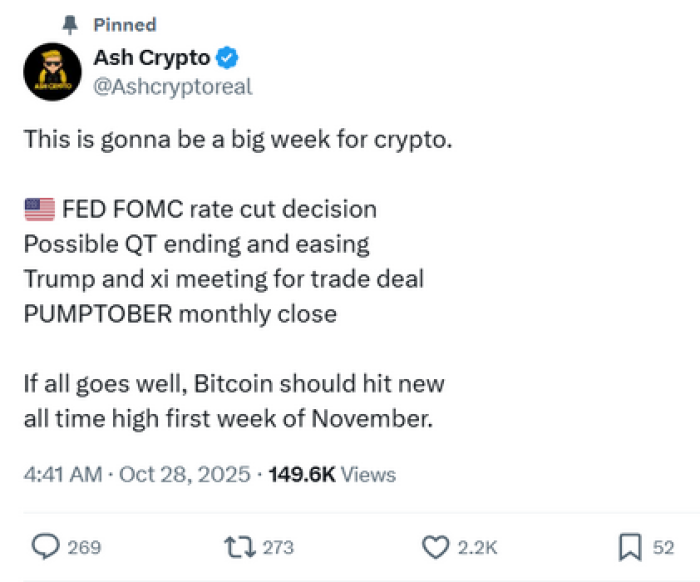
Task: Reply using the speech bubble icon
Action: pyautogui.click(x=45, y=546)
